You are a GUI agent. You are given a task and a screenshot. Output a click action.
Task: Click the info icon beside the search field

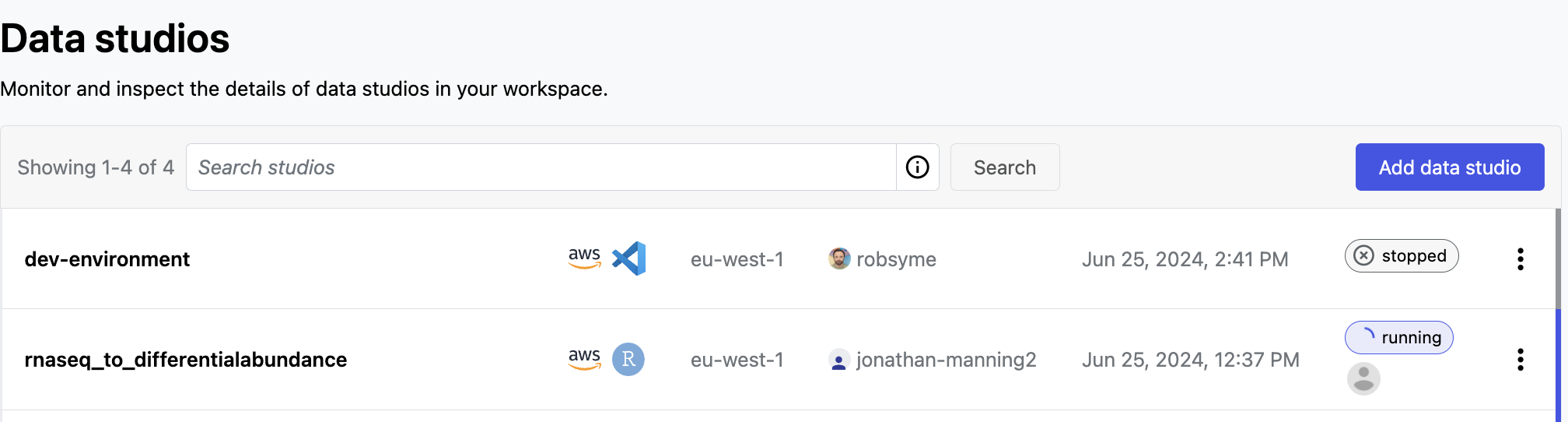click(917, 167)
